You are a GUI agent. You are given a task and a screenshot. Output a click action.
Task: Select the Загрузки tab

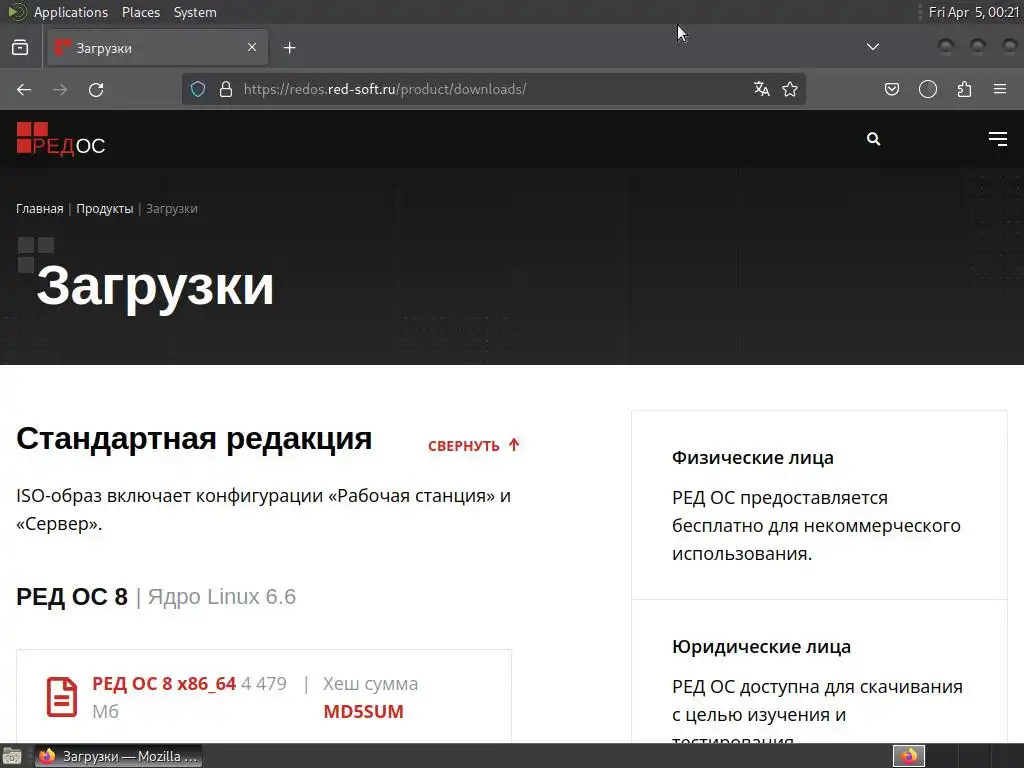[157, 48]
